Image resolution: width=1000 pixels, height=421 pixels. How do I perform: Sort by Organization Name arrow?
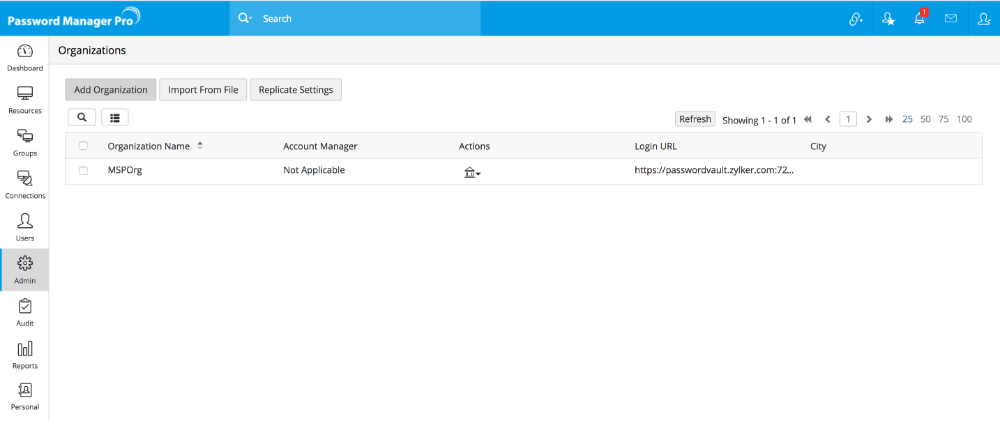coord(200,146)
